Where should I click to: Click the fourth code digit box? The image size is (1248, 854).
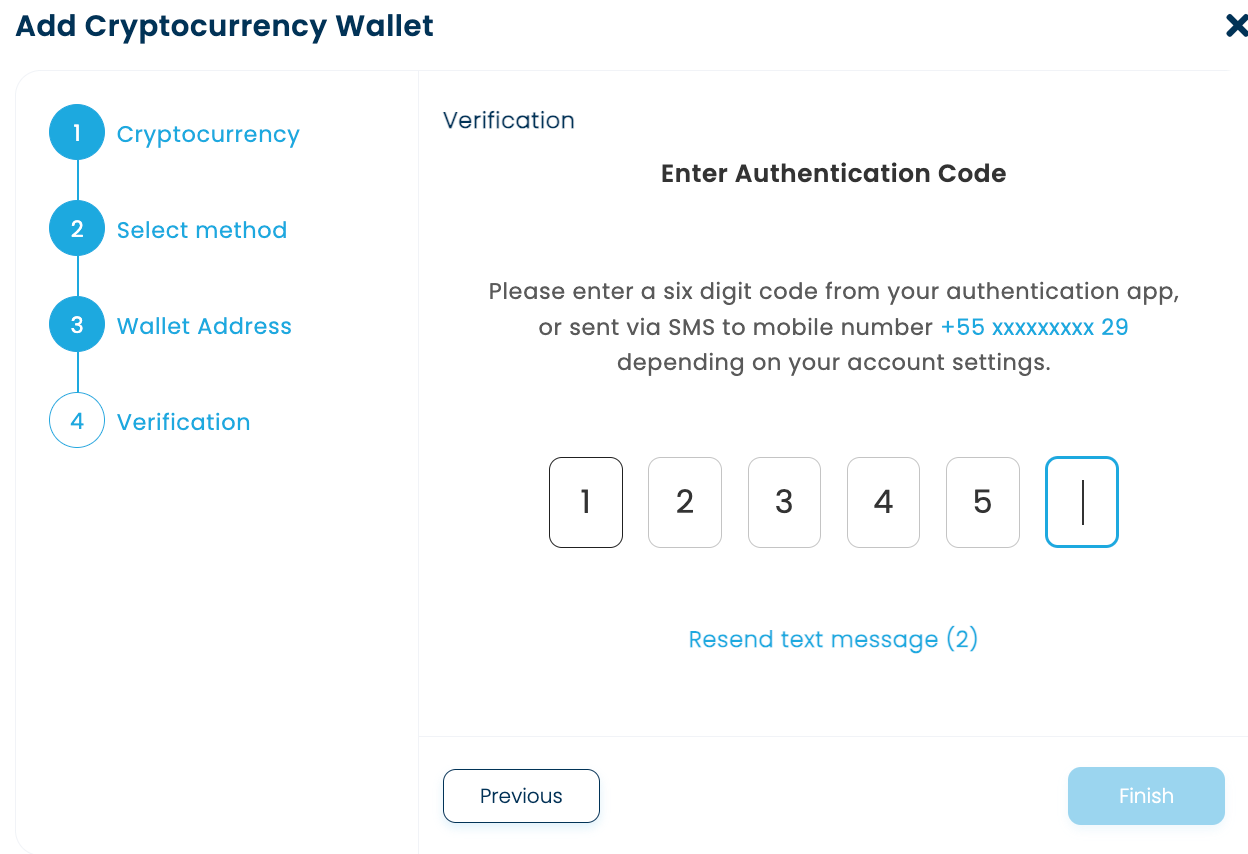[883, 502]
